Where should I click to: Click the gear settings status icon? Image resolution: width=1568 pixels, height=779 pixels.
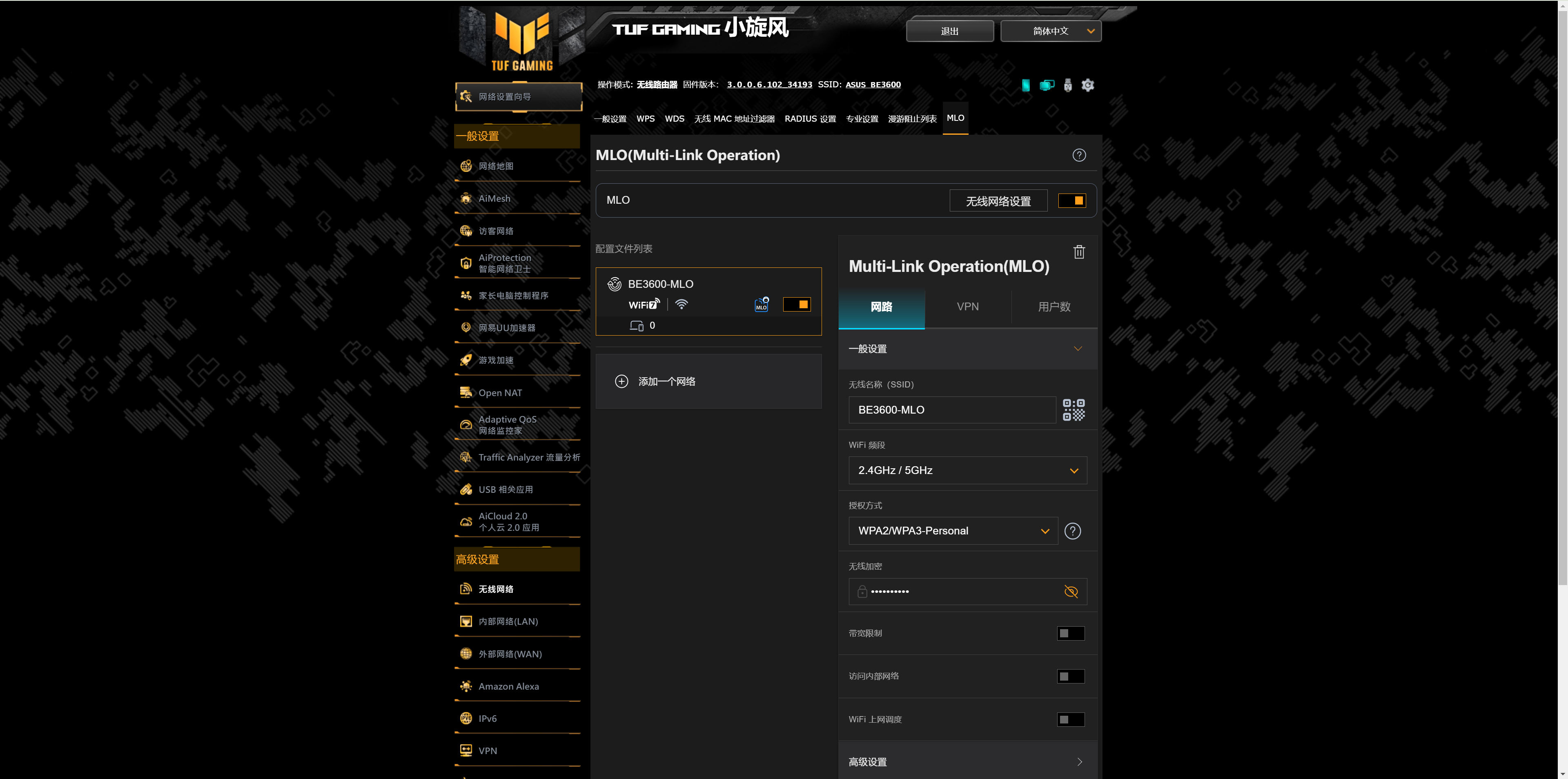1088,85
